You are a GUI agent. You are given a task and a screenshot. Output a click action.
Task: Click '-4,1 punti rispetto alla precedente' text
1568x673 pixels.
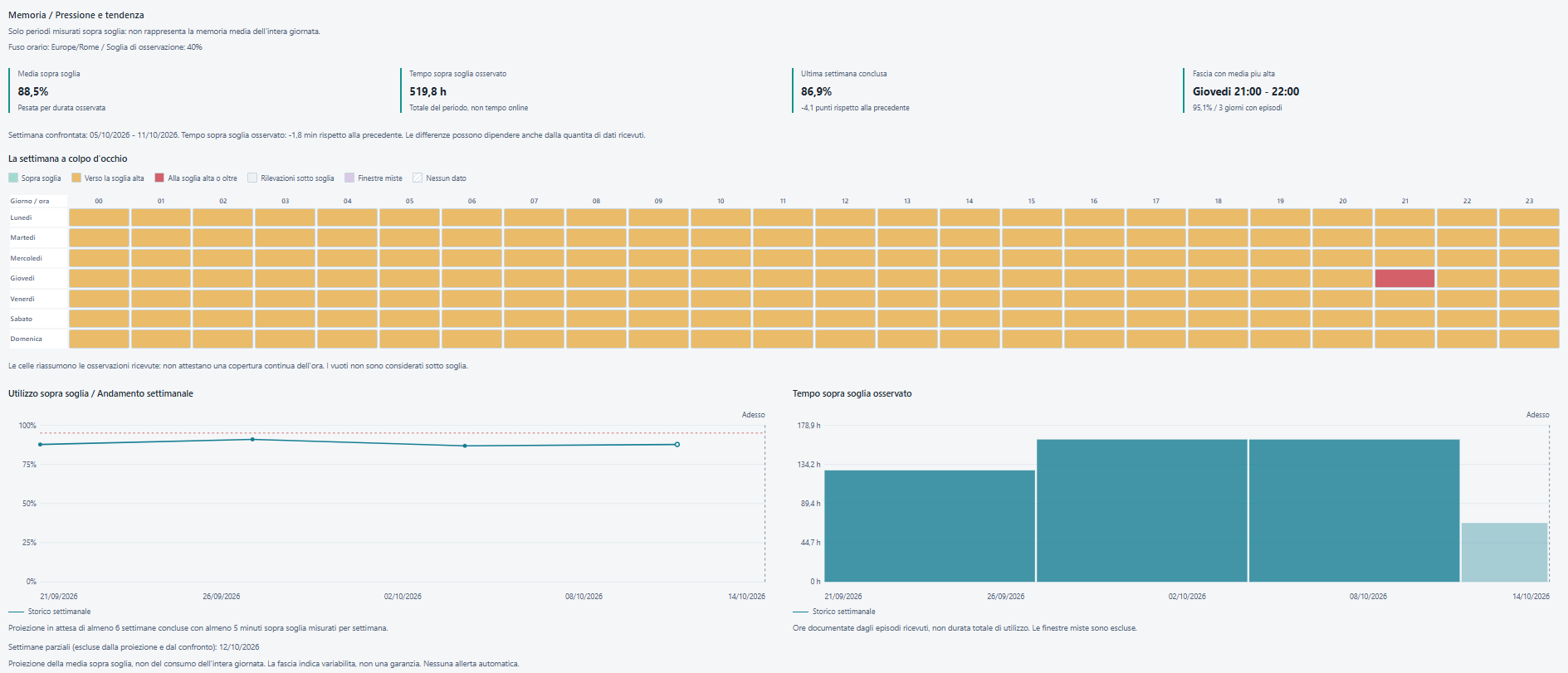point(855,108)
